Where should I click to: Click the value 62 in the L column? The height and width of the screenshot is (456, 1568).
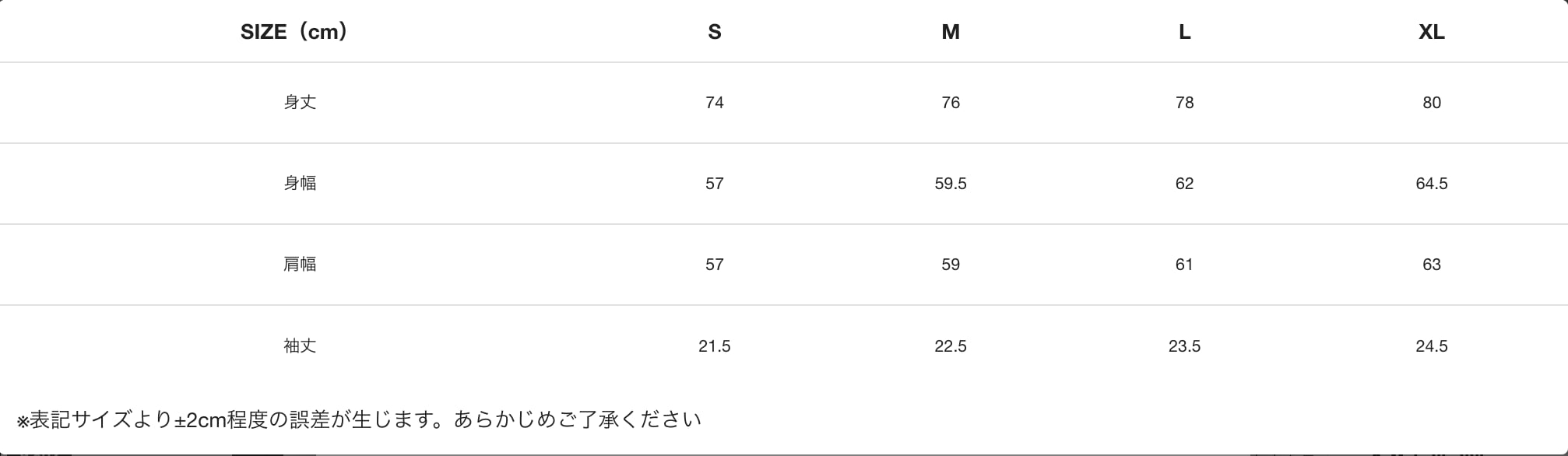(x=1184, y=184)
